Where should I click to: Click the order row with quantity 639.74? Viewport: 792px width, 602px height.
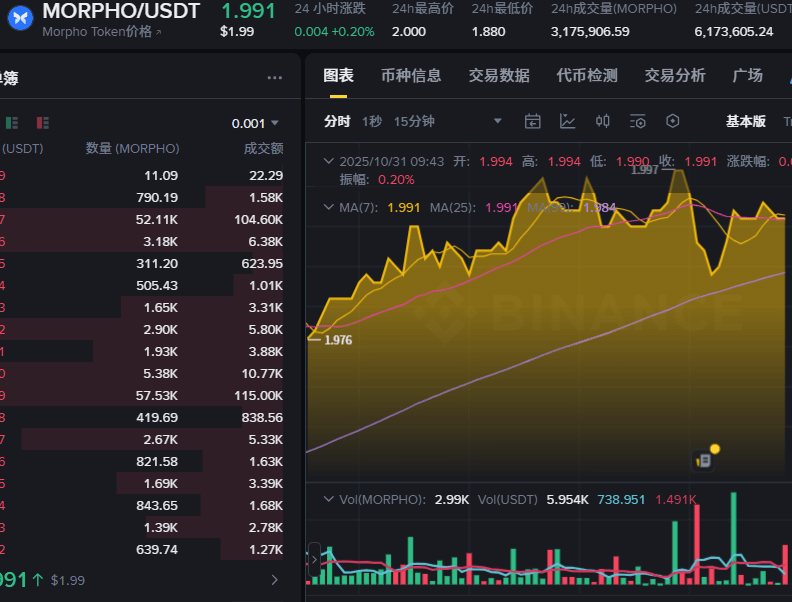141,549
